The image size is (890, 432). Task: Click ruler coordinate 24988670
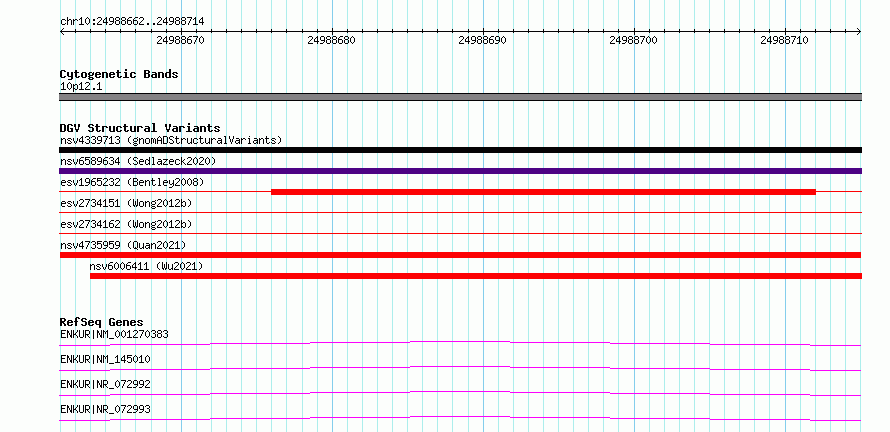180,40
